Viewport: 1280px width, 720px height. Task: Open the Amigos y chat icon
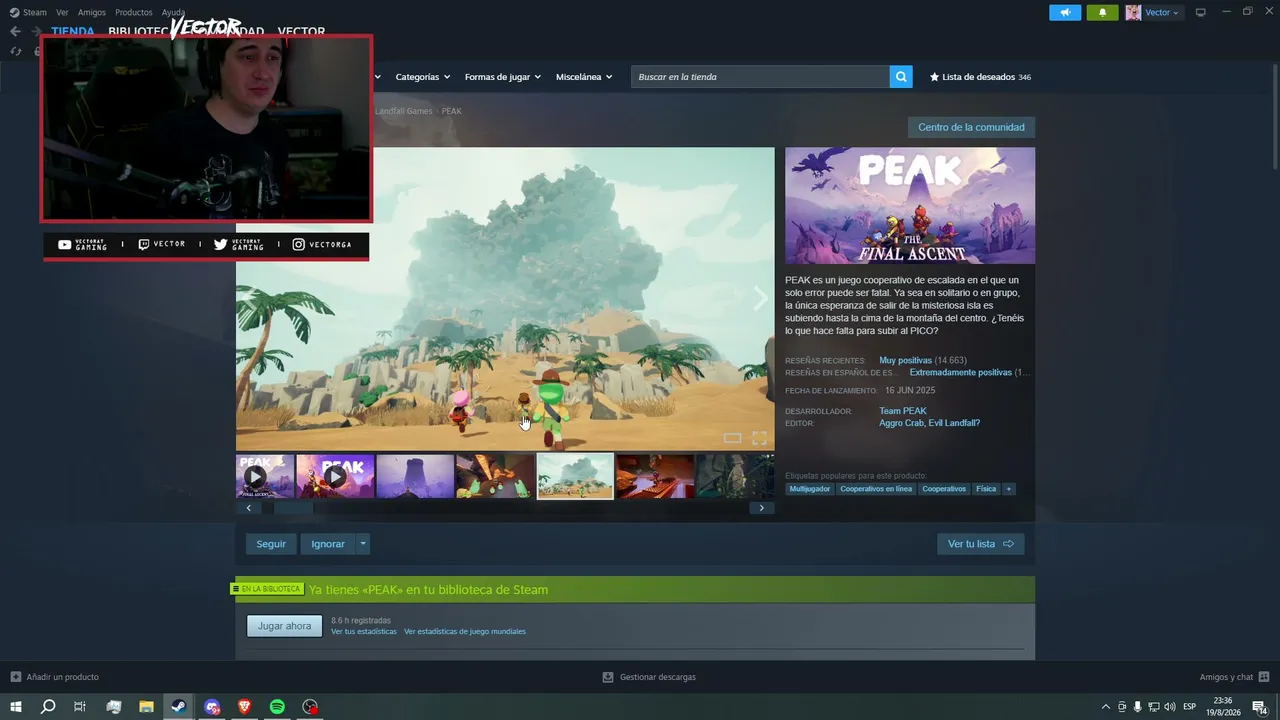[1264, 677]
